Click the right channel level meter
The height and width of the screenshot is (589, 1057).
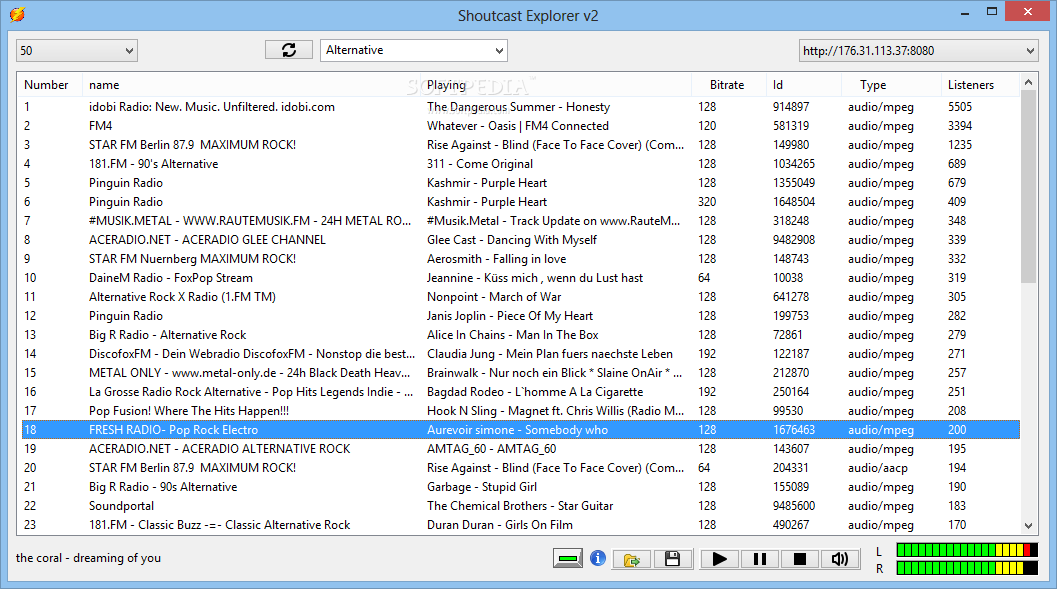point(967,568)
